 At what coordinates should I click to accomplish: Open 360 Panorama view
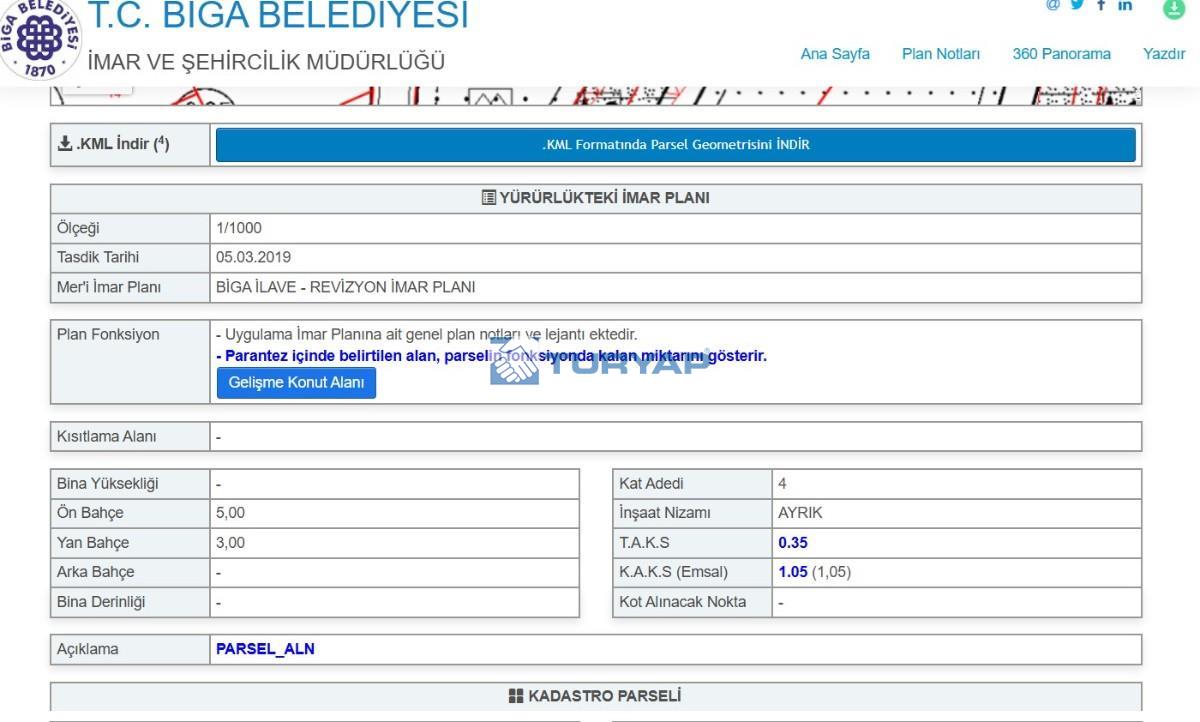click(1061, 54)
